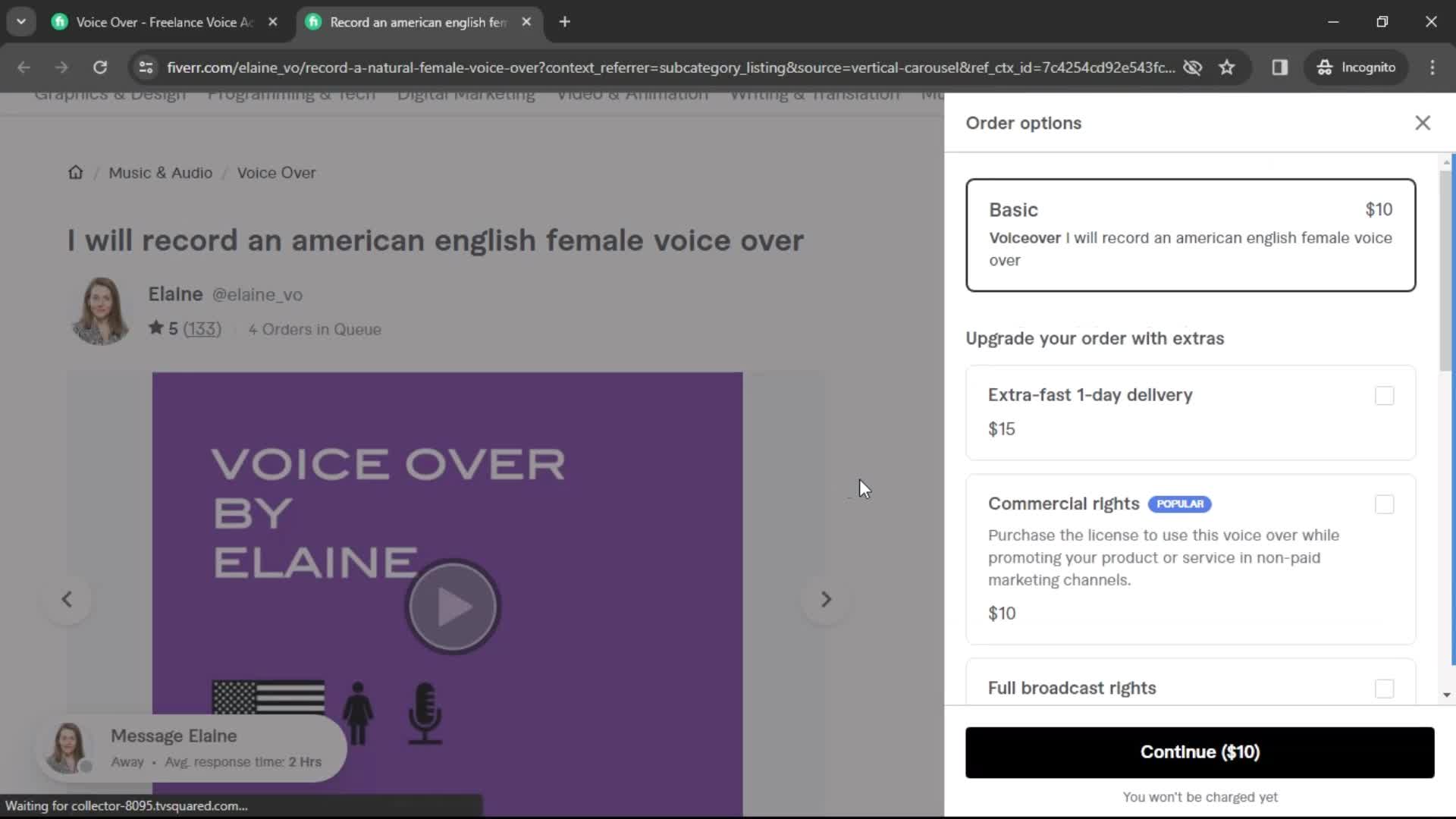Toggle the Full broadcast rights checkbox

tap(1385, 689)
